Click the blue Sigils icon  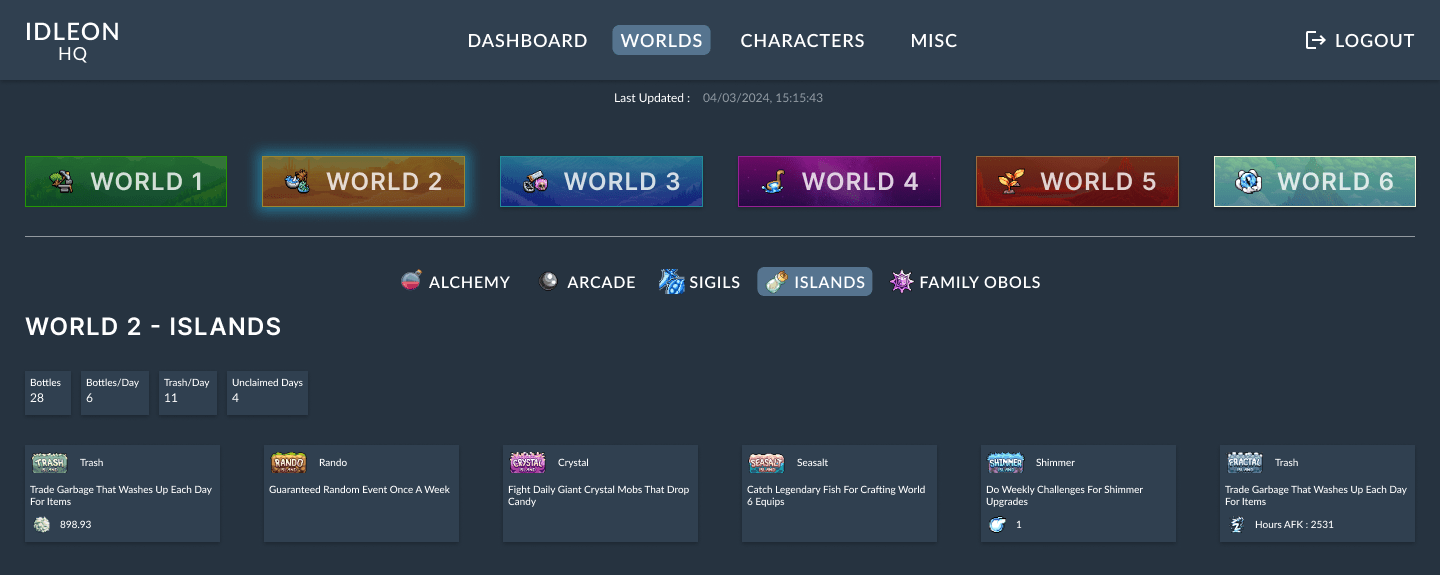click(671, 282)
